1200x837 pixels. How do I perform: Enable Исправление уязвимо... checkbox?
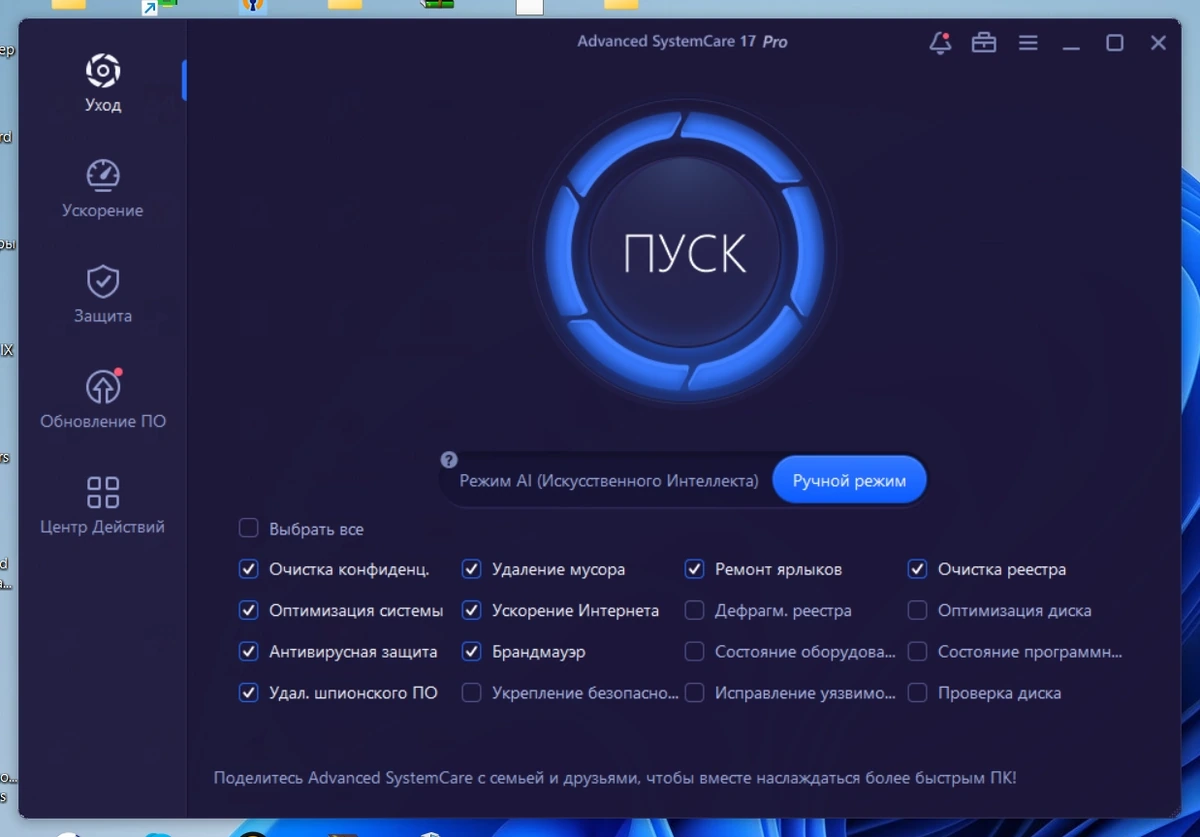pos(694,692)
